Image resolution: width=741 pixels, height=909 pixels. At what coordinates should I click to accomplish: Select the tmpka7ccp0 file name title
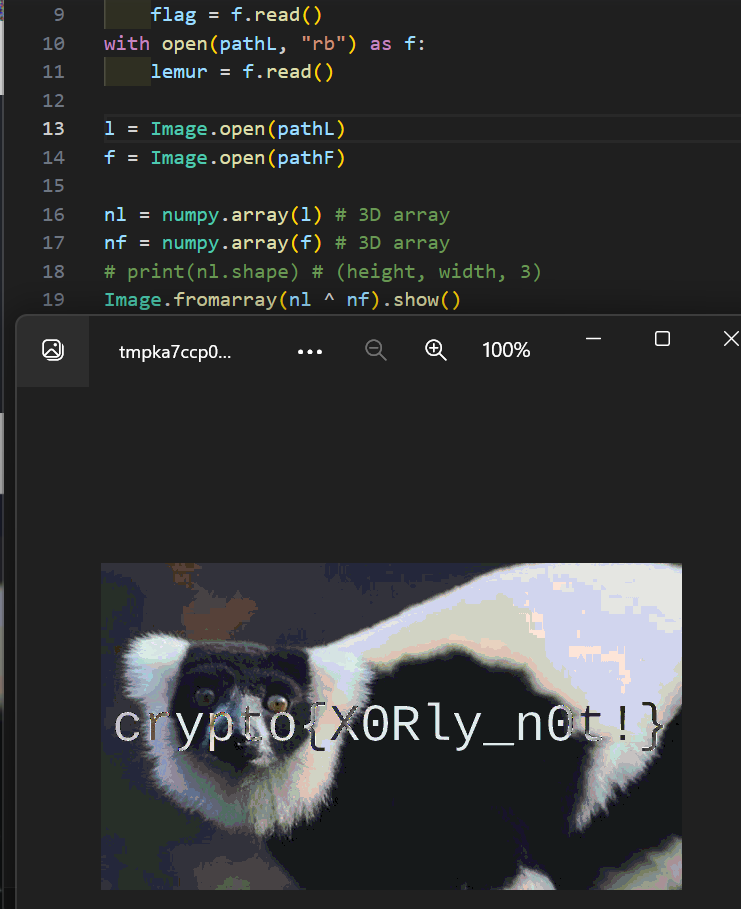point(175,351)
